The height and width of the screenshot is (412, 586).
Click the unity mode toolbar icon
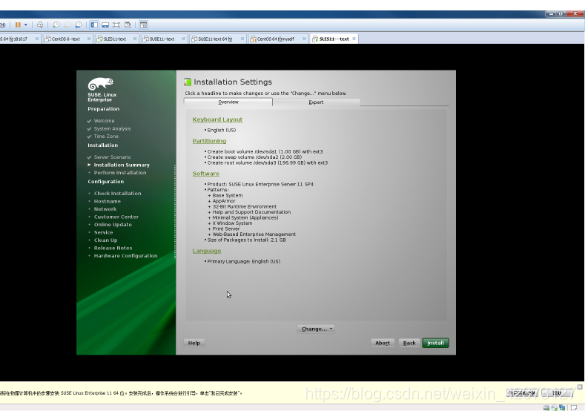[x=128, y=25]
